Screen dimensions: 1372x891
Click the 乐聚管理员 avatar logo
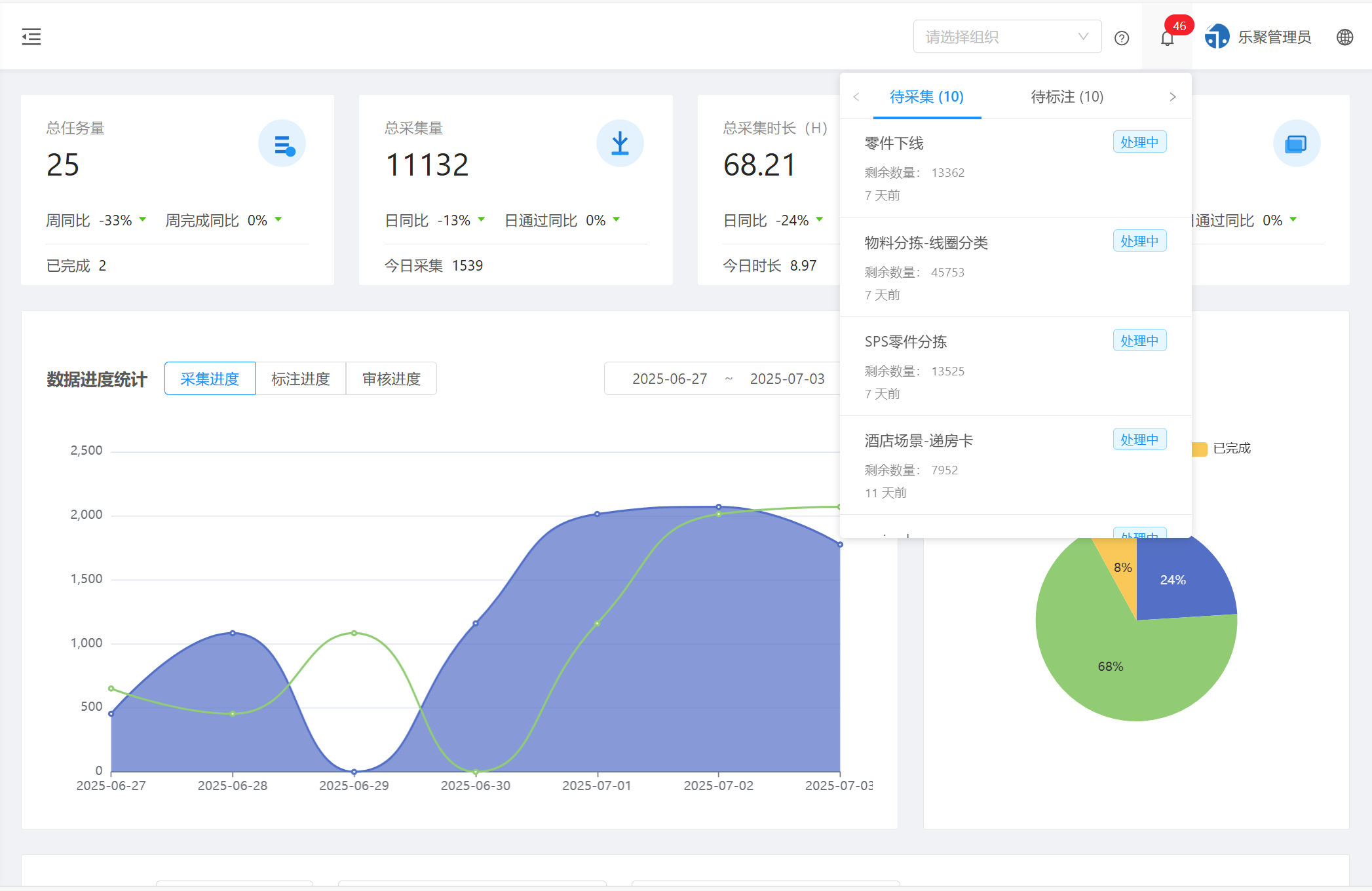[1217, 37]
